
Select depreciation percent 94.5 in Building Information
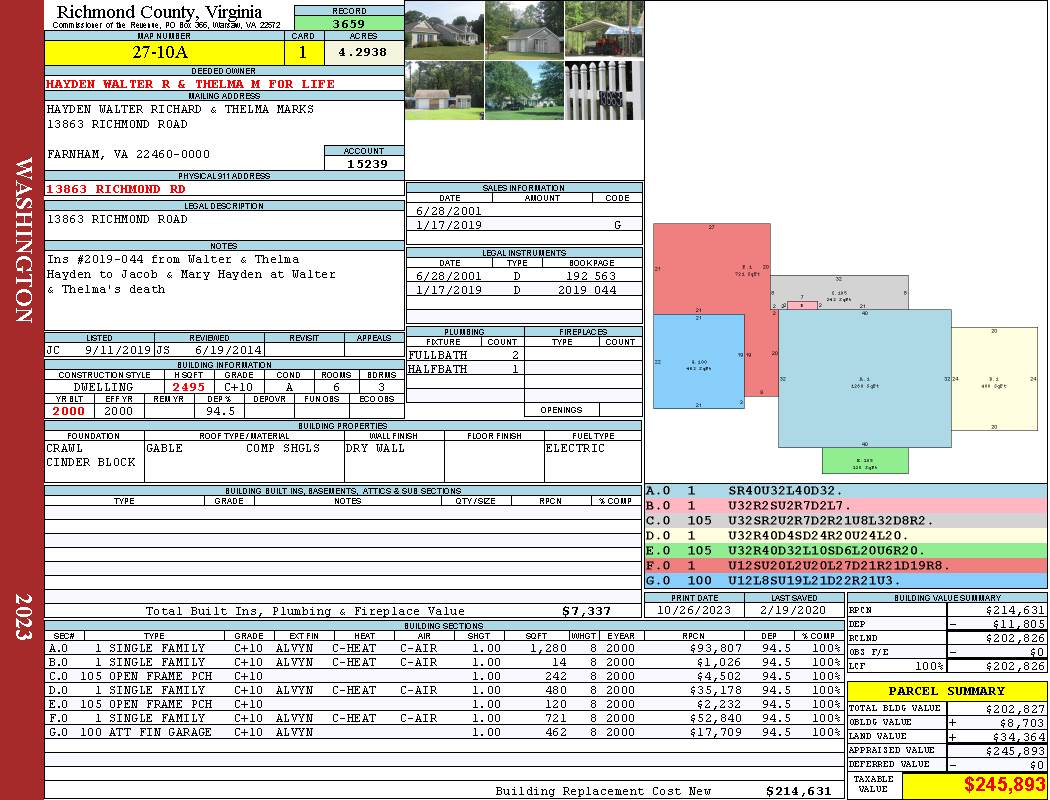tap(220, 411)
